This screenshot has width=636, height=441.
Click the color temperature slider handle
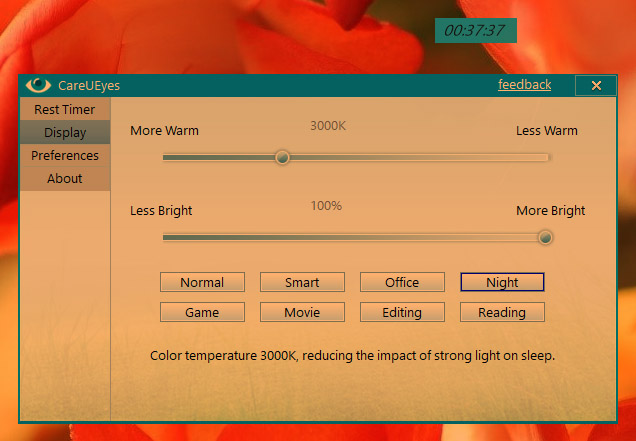pos(282,157)
